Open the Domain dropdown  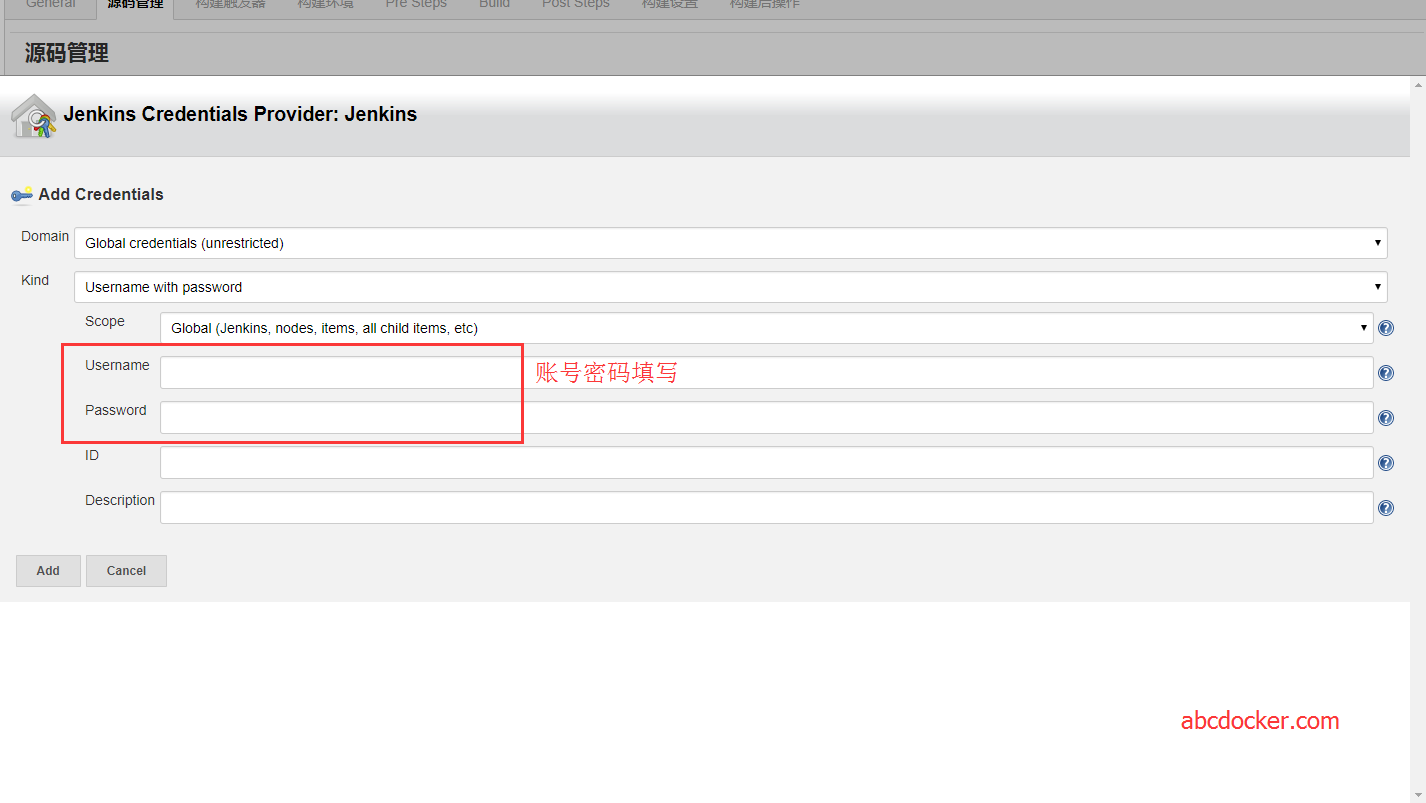coord(1378,242)
